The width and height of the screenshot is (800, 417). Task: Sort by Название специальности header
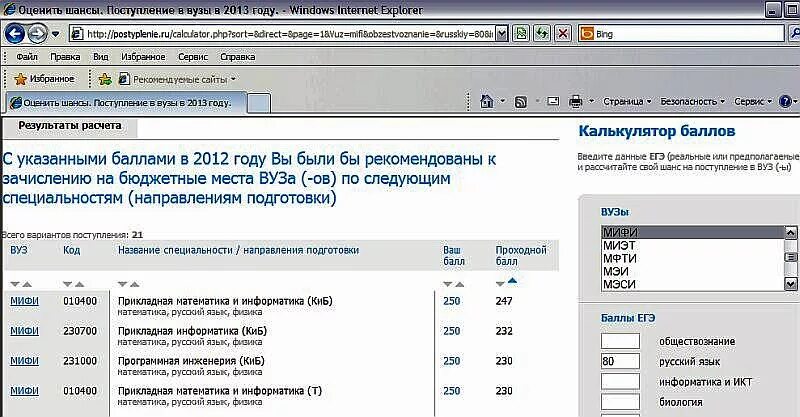pos(238,250)
